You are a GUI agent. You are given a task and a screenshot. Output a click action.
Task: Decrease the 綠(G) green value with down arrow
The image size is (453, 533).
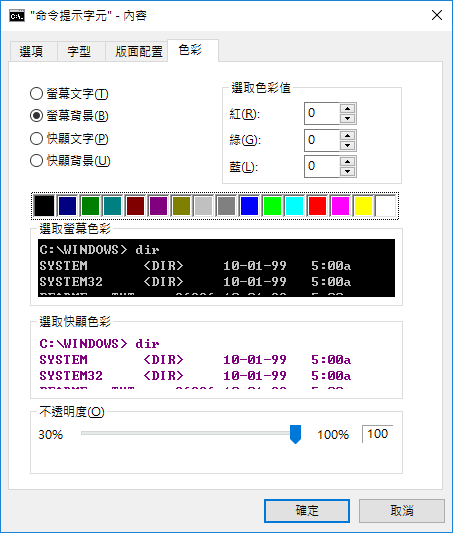pos(347,145)
